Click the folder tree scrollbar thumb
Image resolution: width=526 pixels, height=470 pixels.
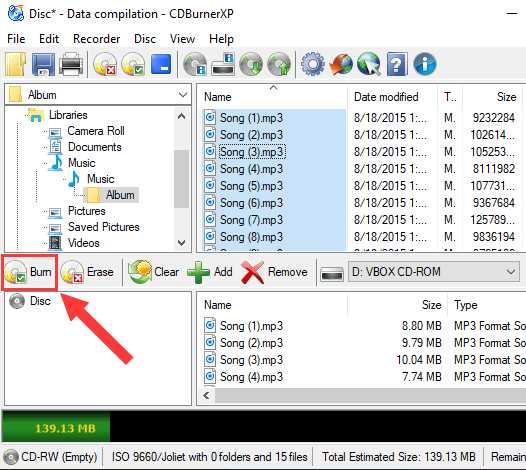tap(181, 179)
